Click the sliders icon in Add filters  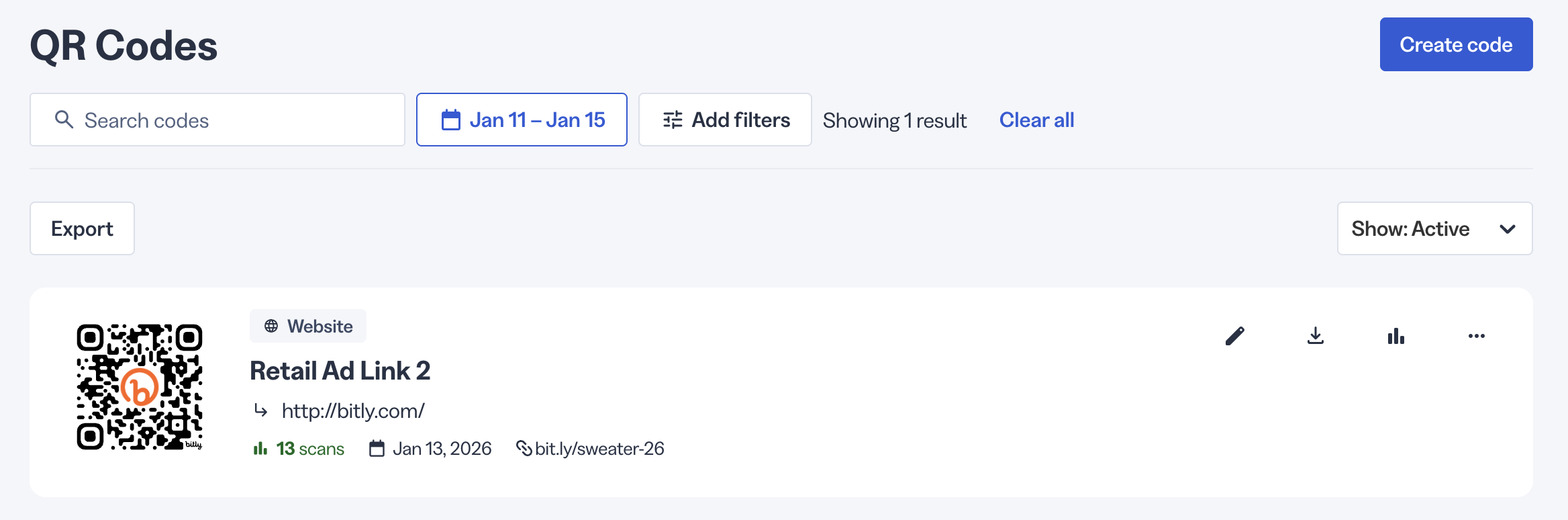pos(673,120)
